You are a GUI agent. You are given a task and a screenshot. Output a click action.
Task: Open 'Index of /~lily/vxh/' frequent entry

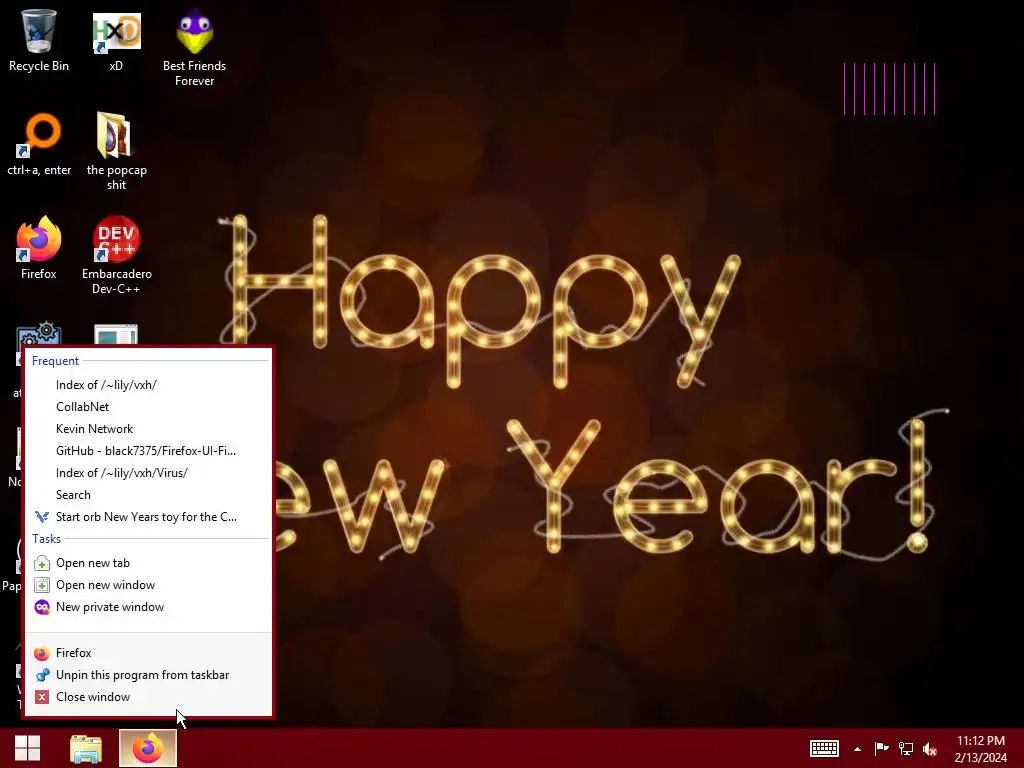point(148,385)
